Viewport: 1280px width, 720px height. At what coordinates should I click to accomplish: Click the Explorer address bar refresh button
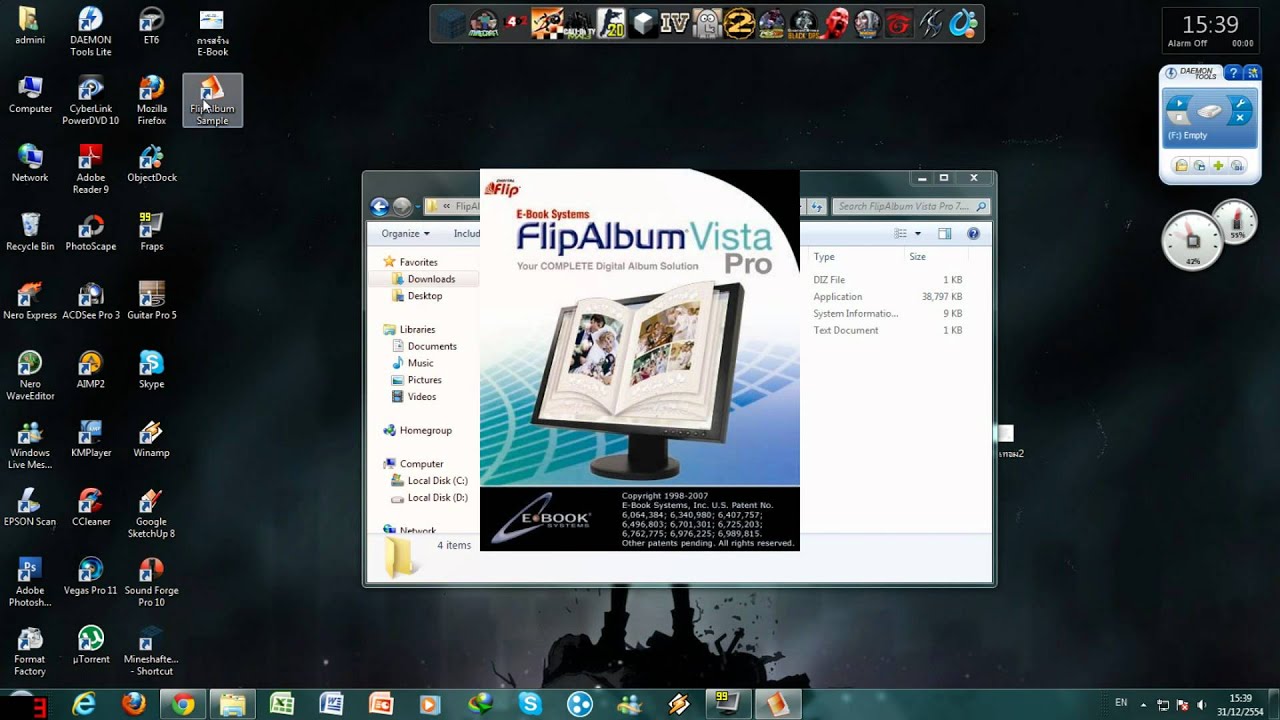coord(817,207)
